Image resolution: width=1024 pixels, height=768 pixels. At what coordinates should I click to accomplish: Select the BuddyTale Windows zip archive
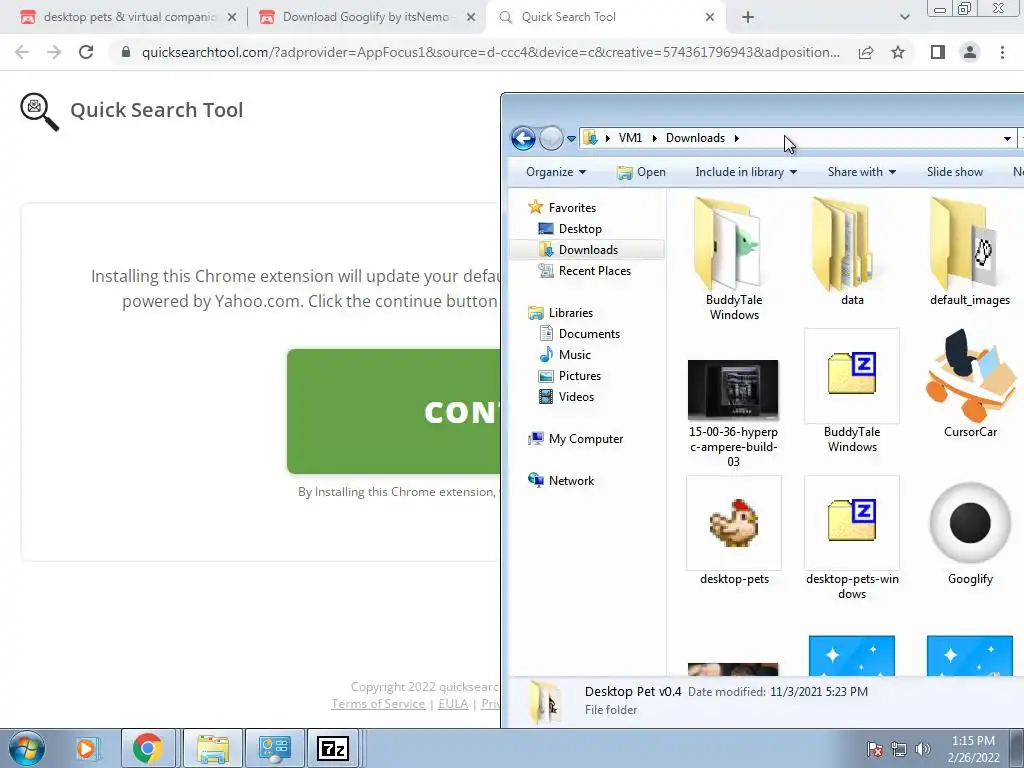(852, 374)
